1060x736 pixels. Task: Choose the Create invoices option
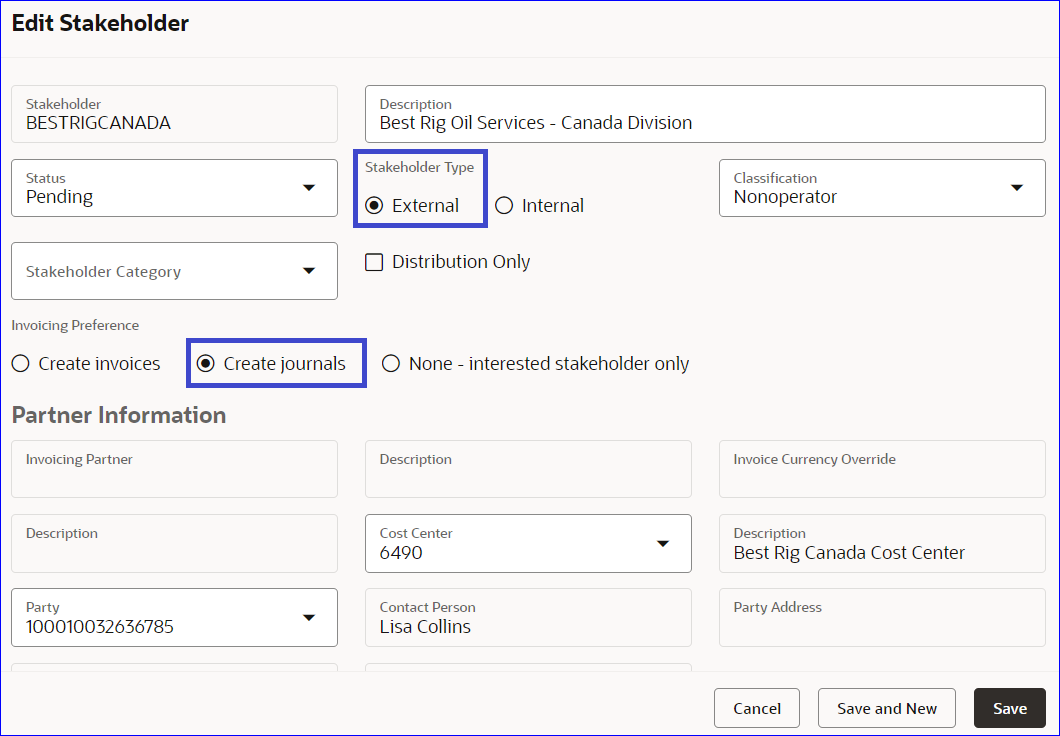tap(21, 364)
